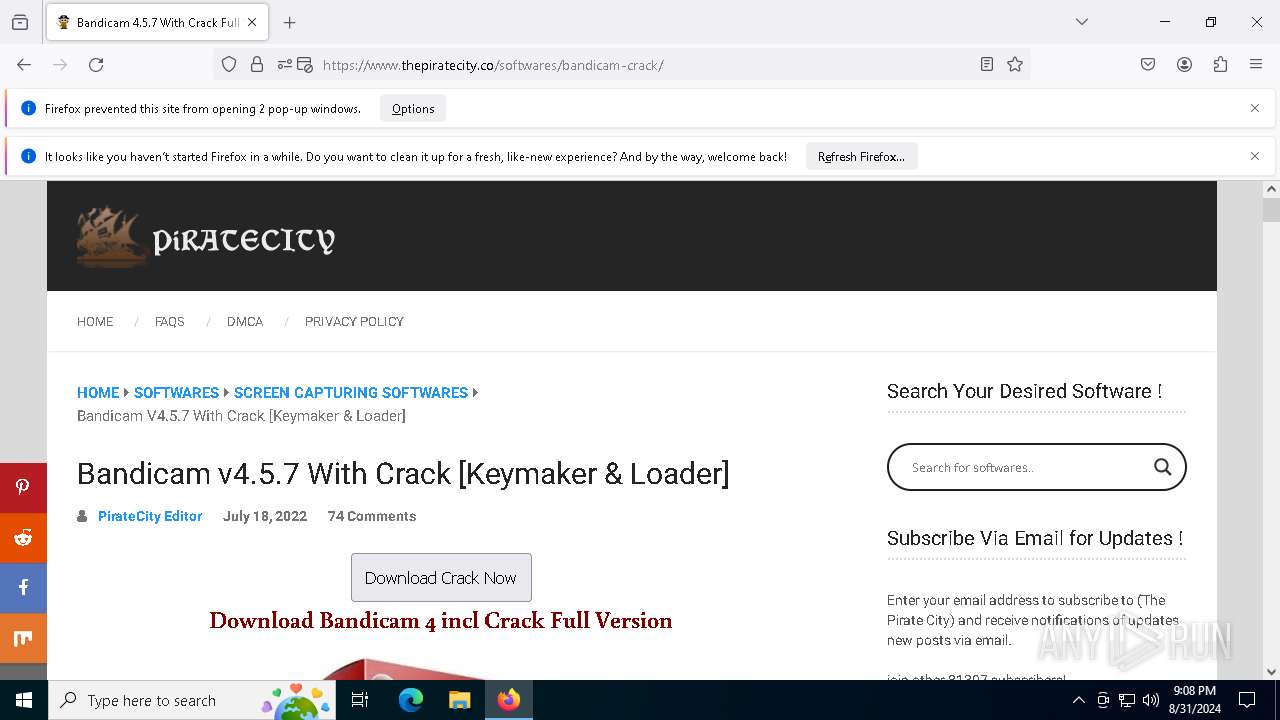The height and width of the screenshot is (720, 1280).
Task: Open DMCA menu item
Action: click(245, 322)
